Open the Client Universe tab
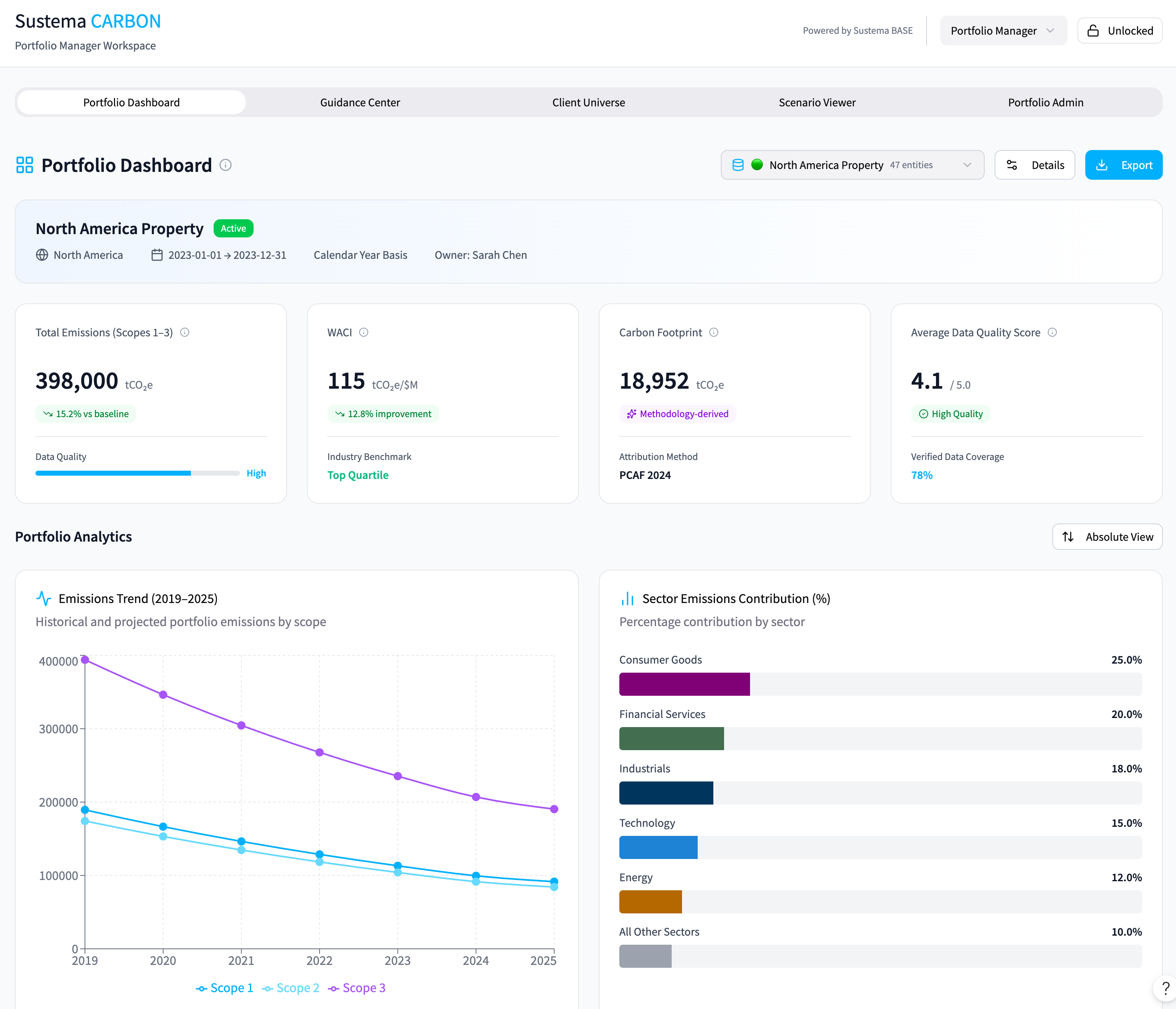The width and height of the screenshot is (1176, 1009). click(588, 103)
